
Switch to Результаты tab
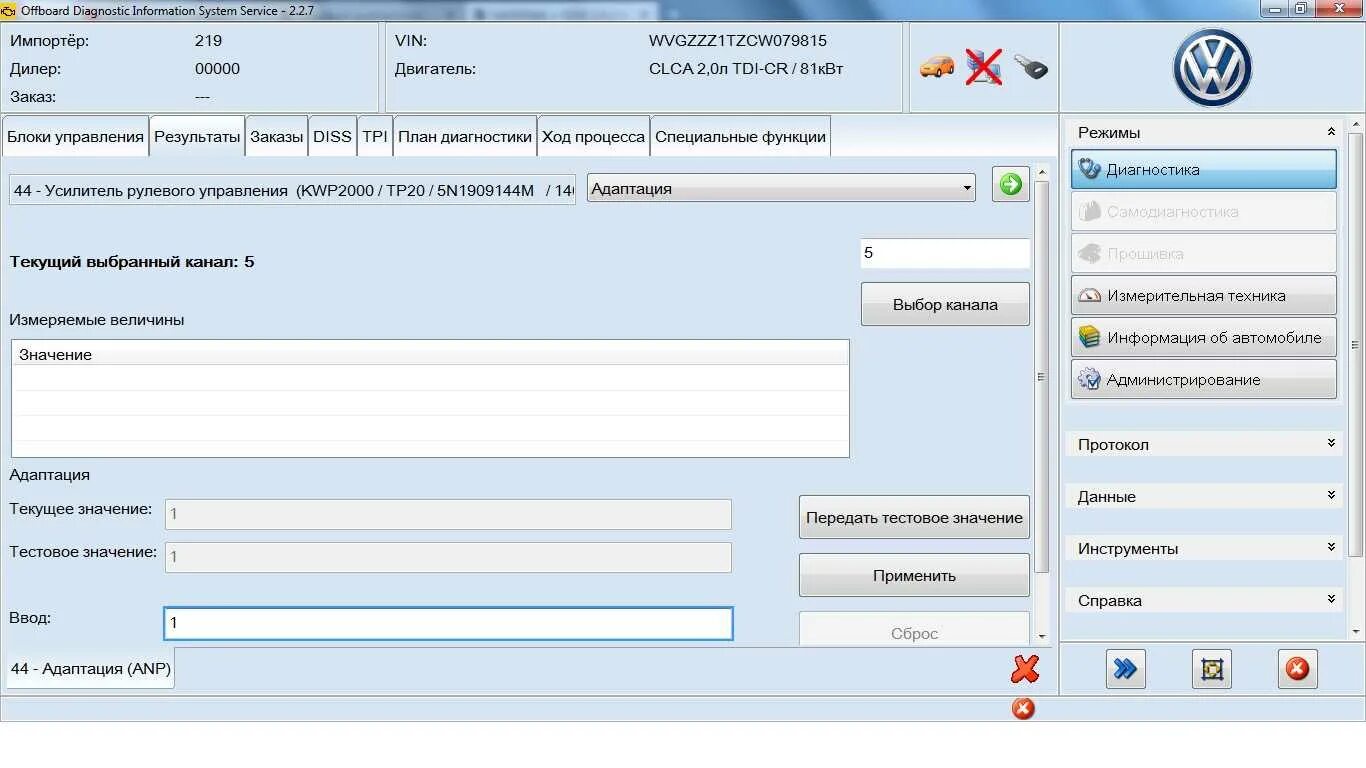pos(197,137)
